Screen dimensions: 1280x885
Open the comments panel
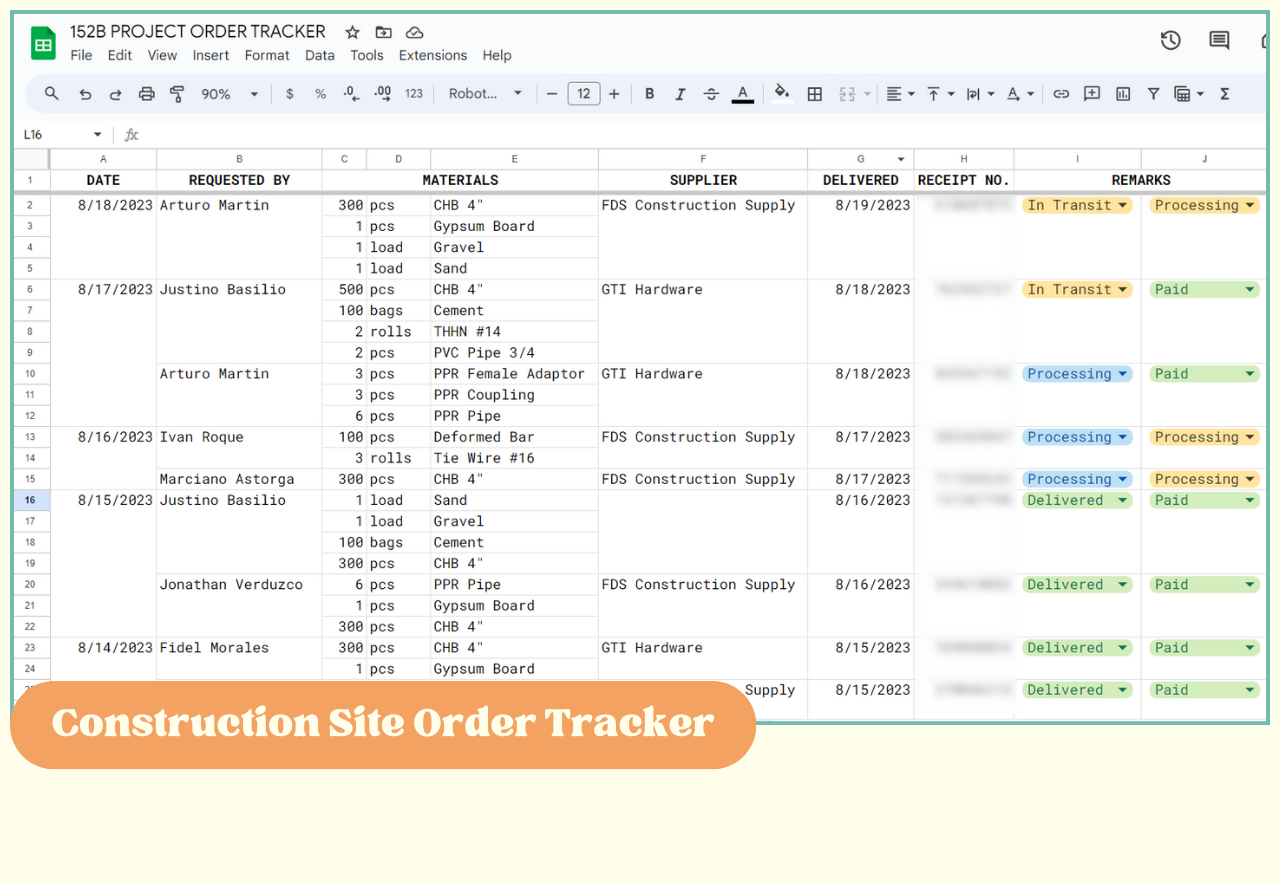pyautogui.click(x=1219, y=40)
